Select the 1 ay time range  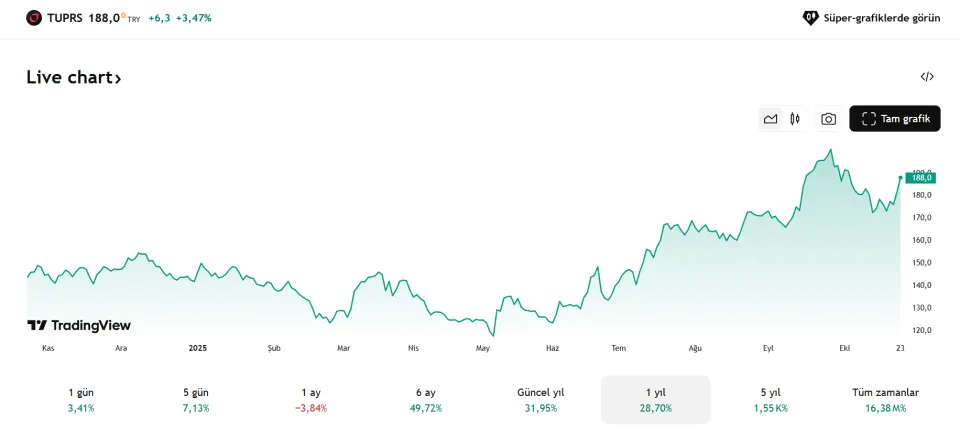pyautogui.click(x=311, y=400)
